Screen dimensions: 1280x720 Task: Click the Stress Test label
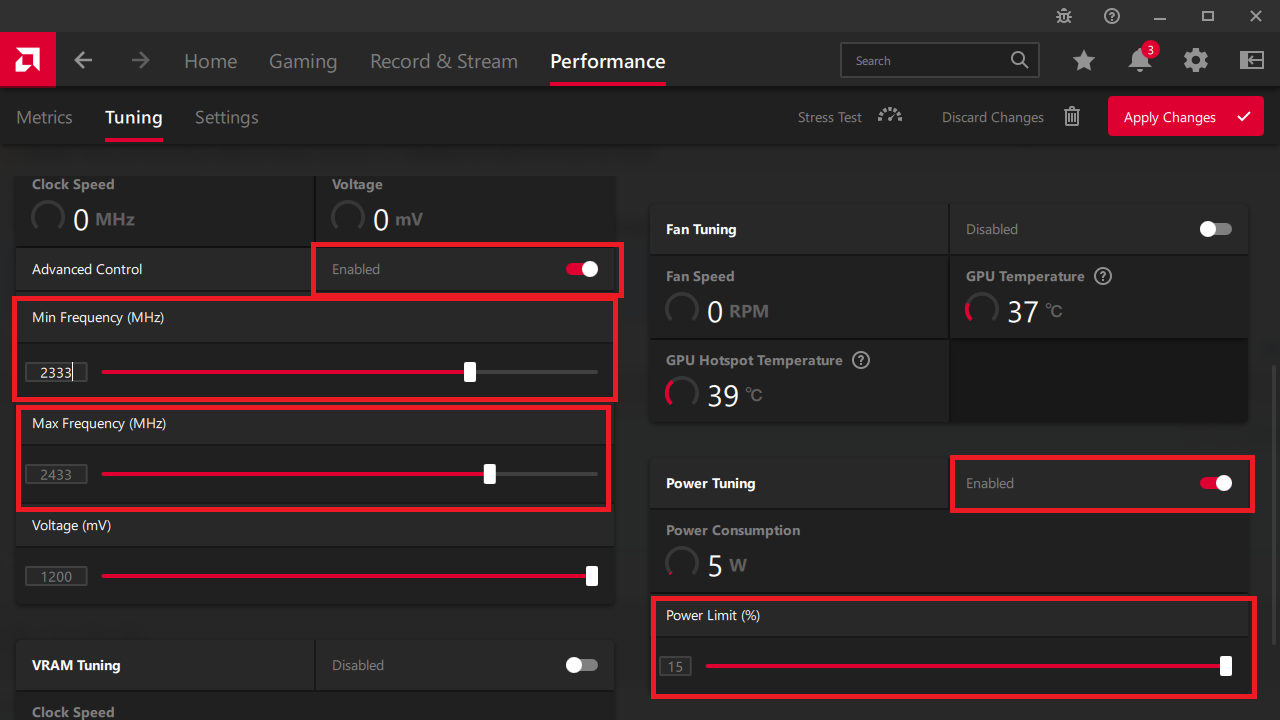click(830, 117)
